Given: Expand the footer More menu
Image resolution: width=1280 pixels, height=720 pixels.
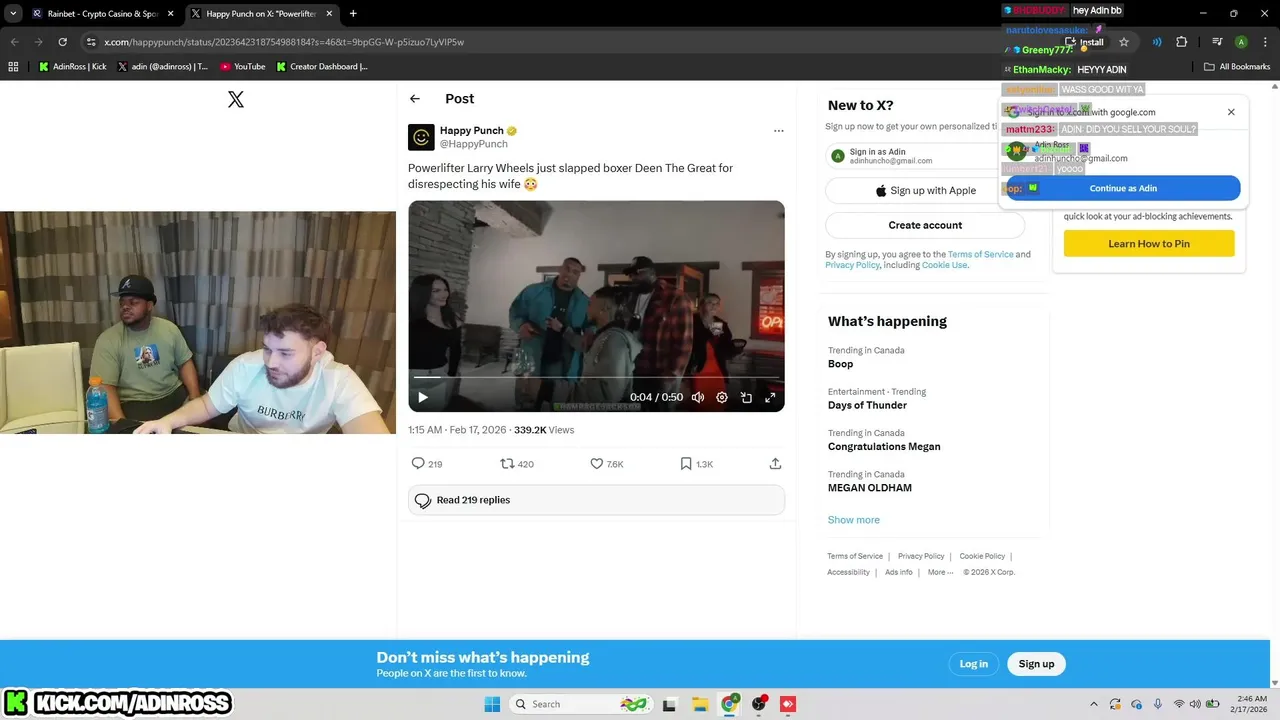Looking at the screenshot, I should 940,572.
